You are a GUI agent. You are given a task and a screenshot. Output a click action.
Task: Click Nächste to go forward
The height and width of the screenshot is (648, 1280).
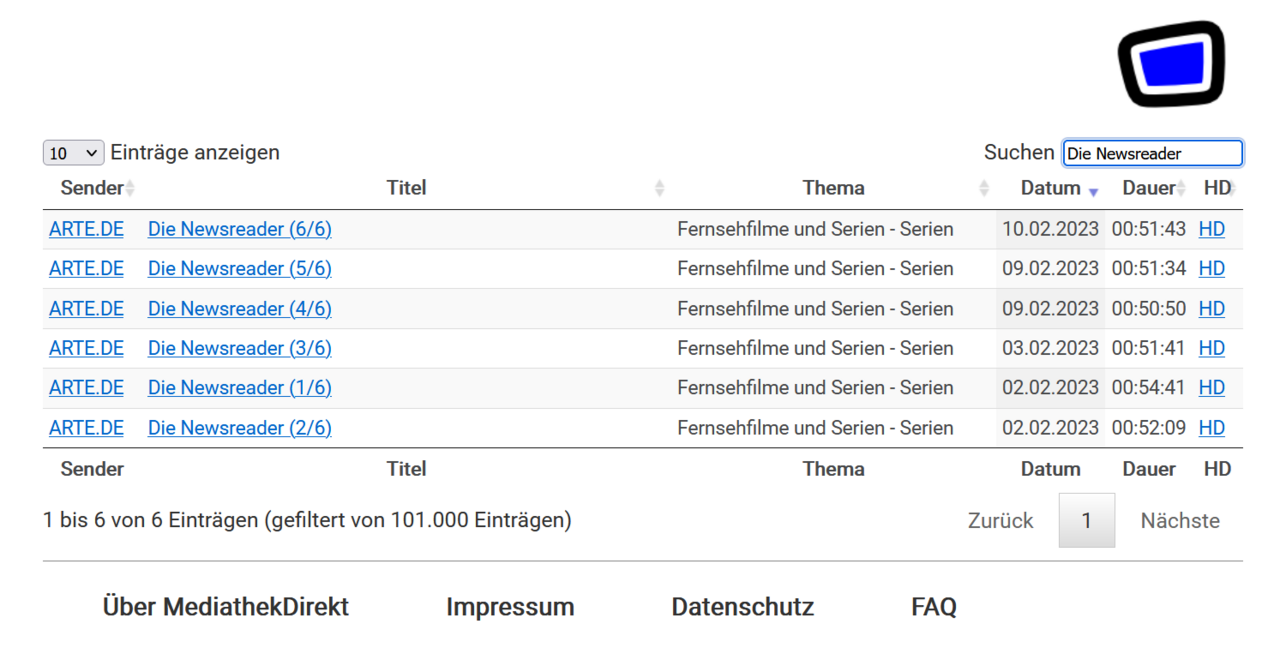tap(1179, 520)
